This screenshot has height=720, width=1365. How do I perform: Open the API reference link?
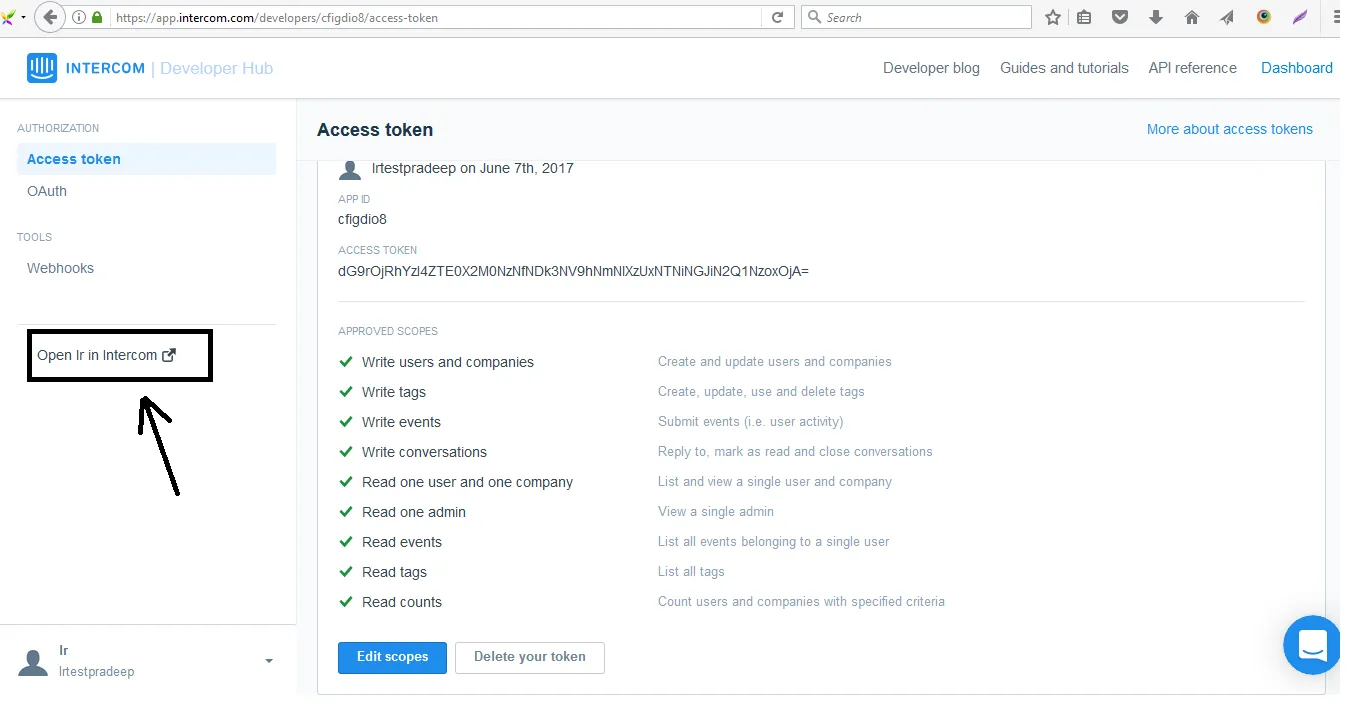[1192, 68]
